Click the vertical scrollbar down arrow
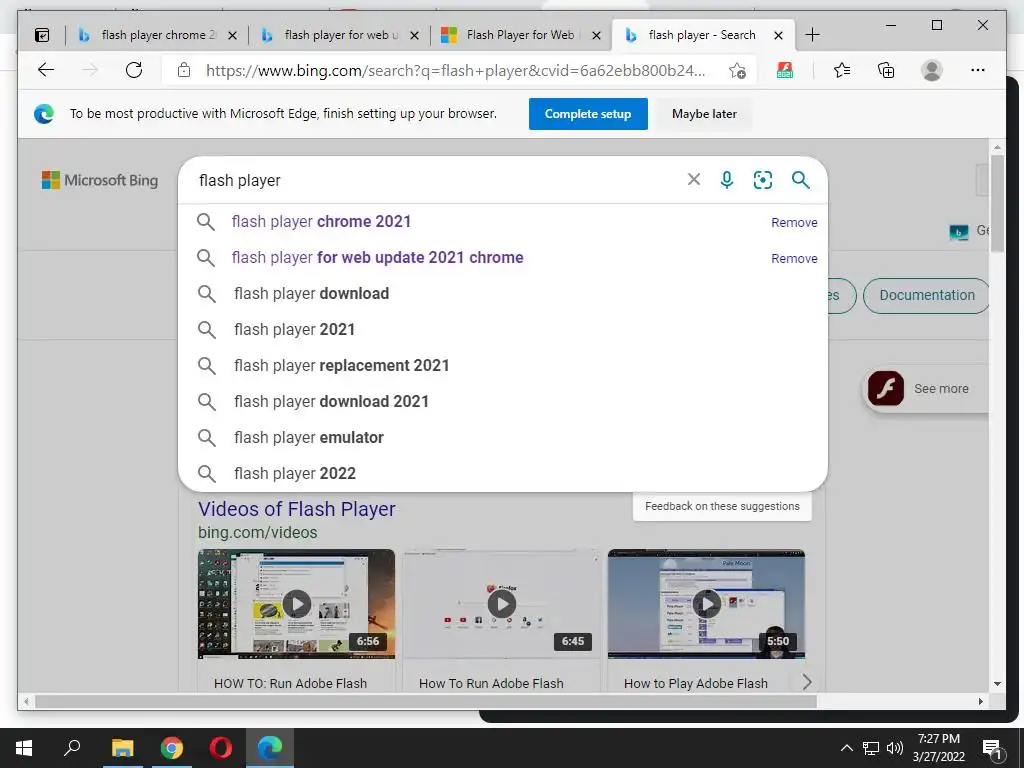 [997, 684]
